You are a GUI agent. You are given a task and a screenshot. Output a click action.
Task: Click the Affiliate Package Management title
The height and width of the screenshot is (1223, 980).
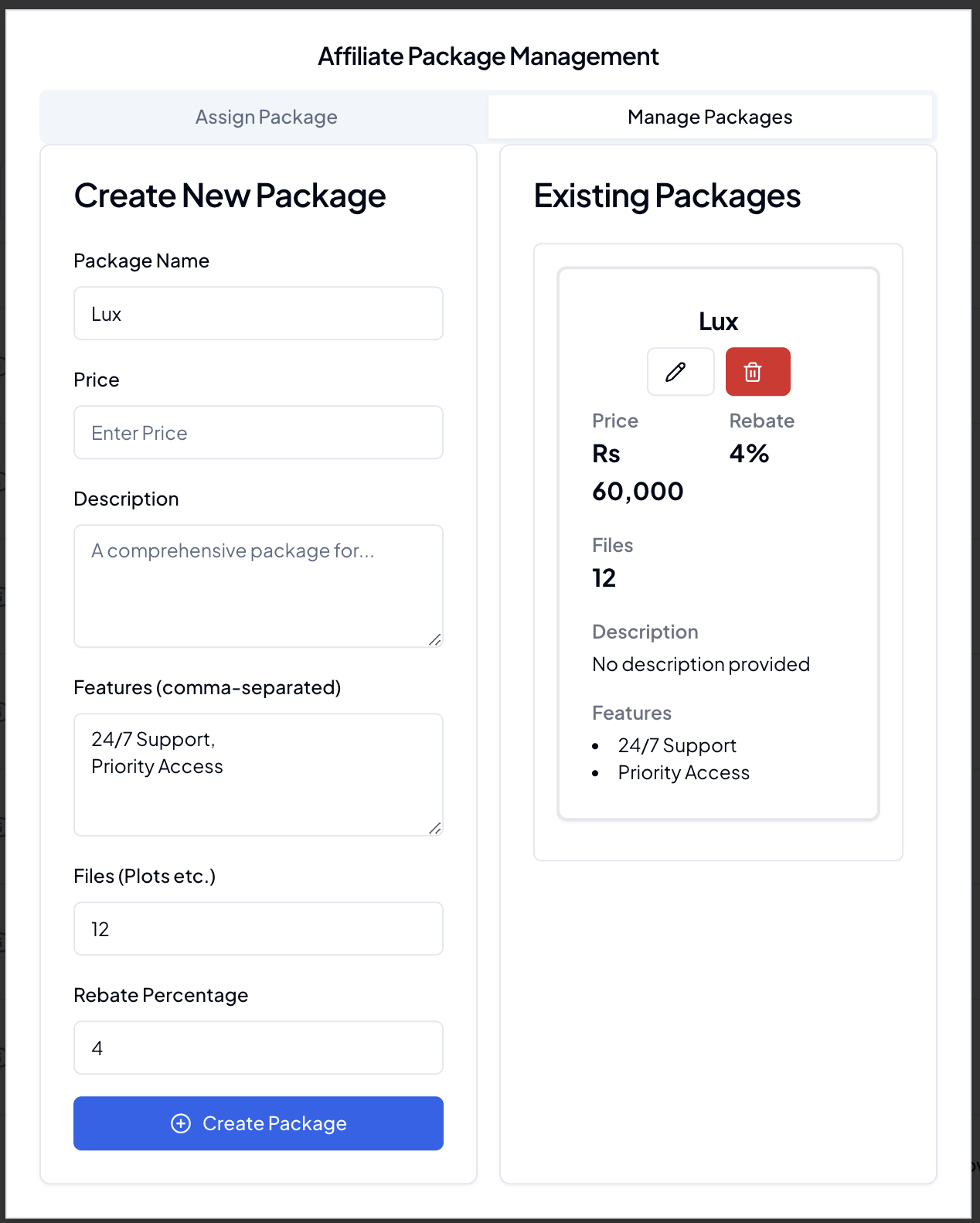488,56
